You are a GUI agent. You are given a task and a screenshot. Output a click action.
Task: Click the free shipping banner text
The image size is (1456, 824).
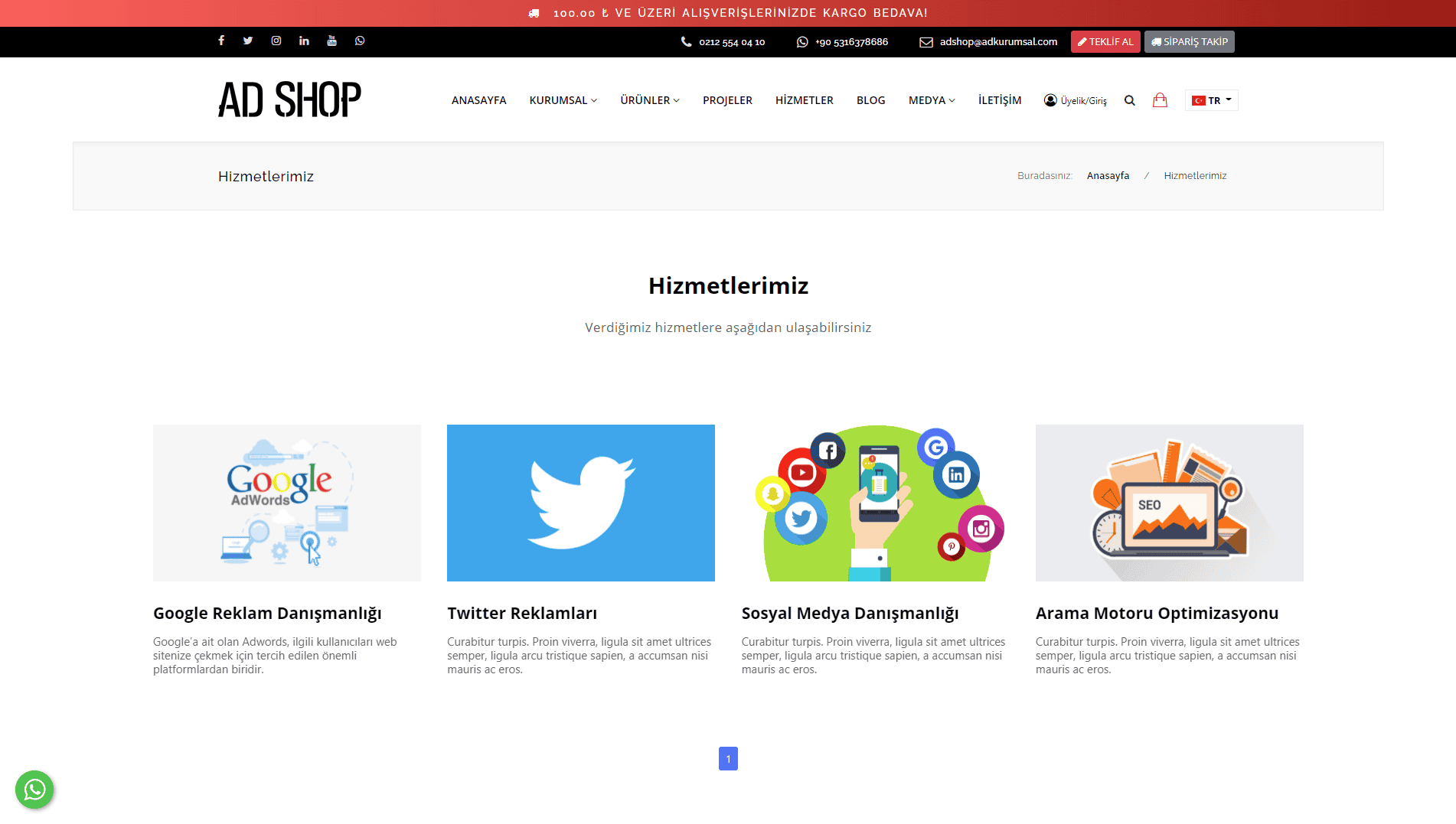(740, 13)
